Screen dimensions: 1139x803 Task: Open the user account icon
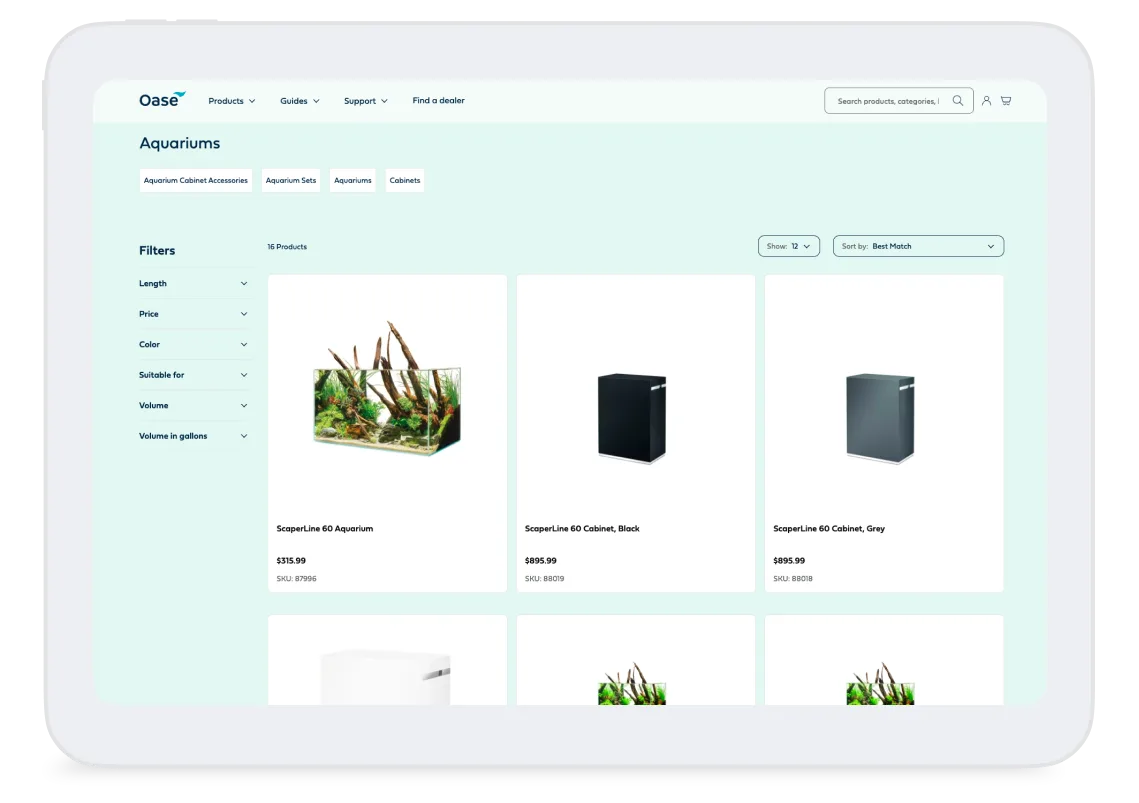[x=986, y=101]
